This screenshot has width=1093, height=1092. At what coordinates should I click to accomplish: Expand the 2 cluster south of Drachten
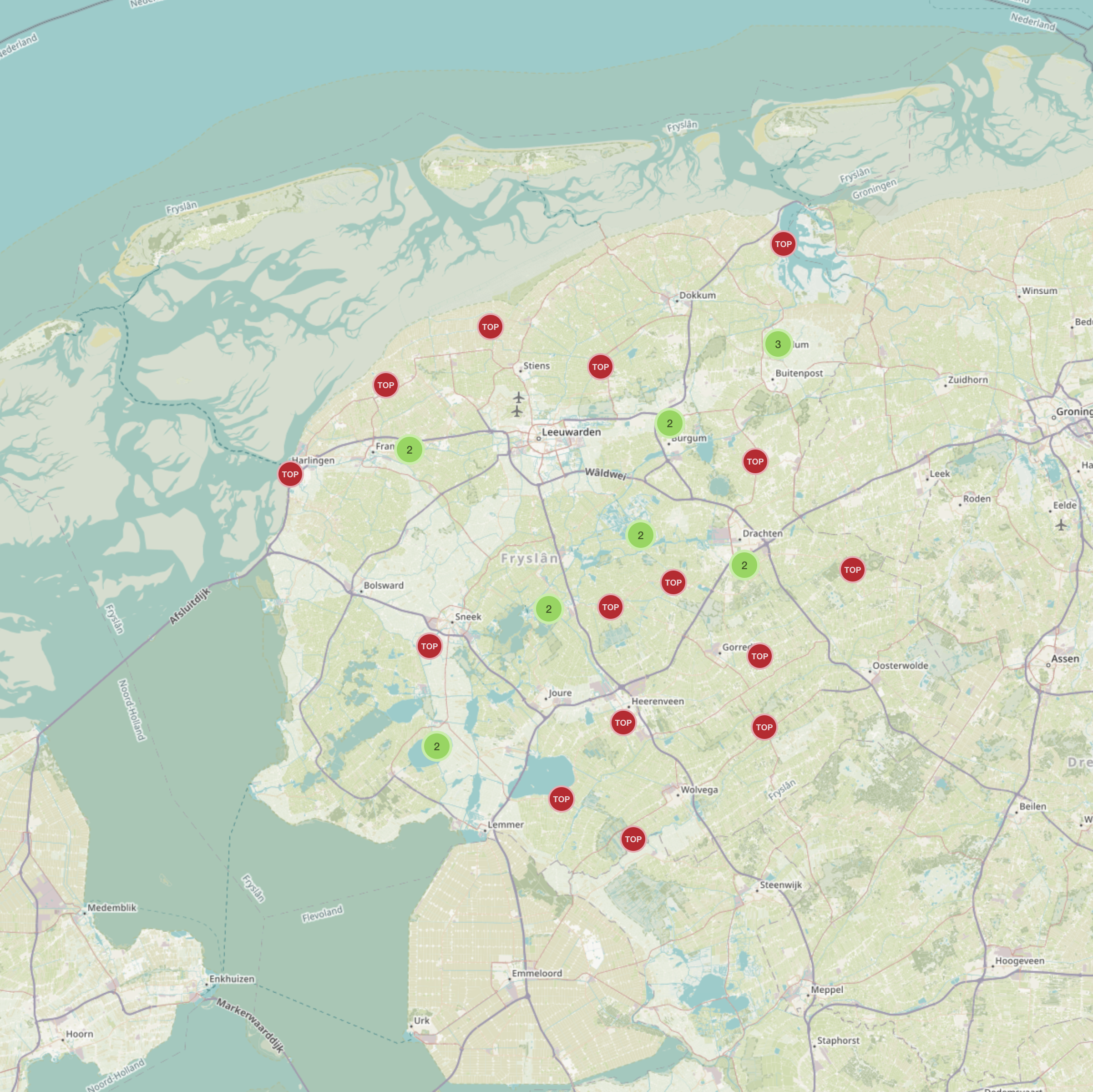tap(744, 565)
